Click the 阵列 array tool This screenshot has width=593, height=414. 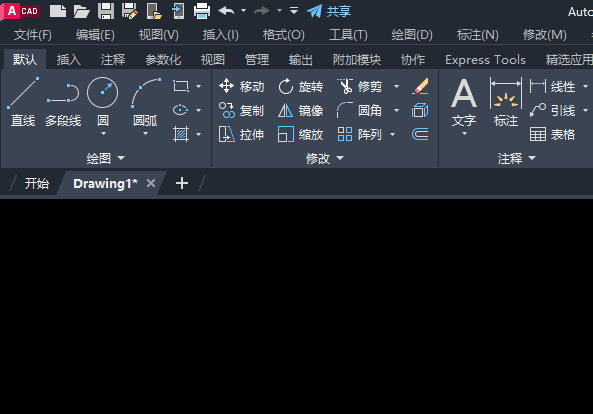point(360,134)
